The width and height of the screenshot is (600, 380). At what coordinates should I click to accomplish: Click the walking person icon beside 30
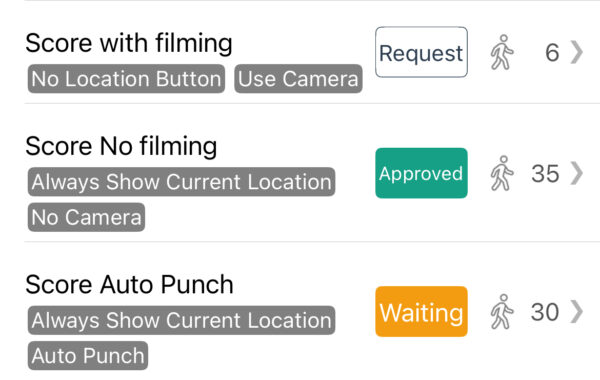point(502,312)
